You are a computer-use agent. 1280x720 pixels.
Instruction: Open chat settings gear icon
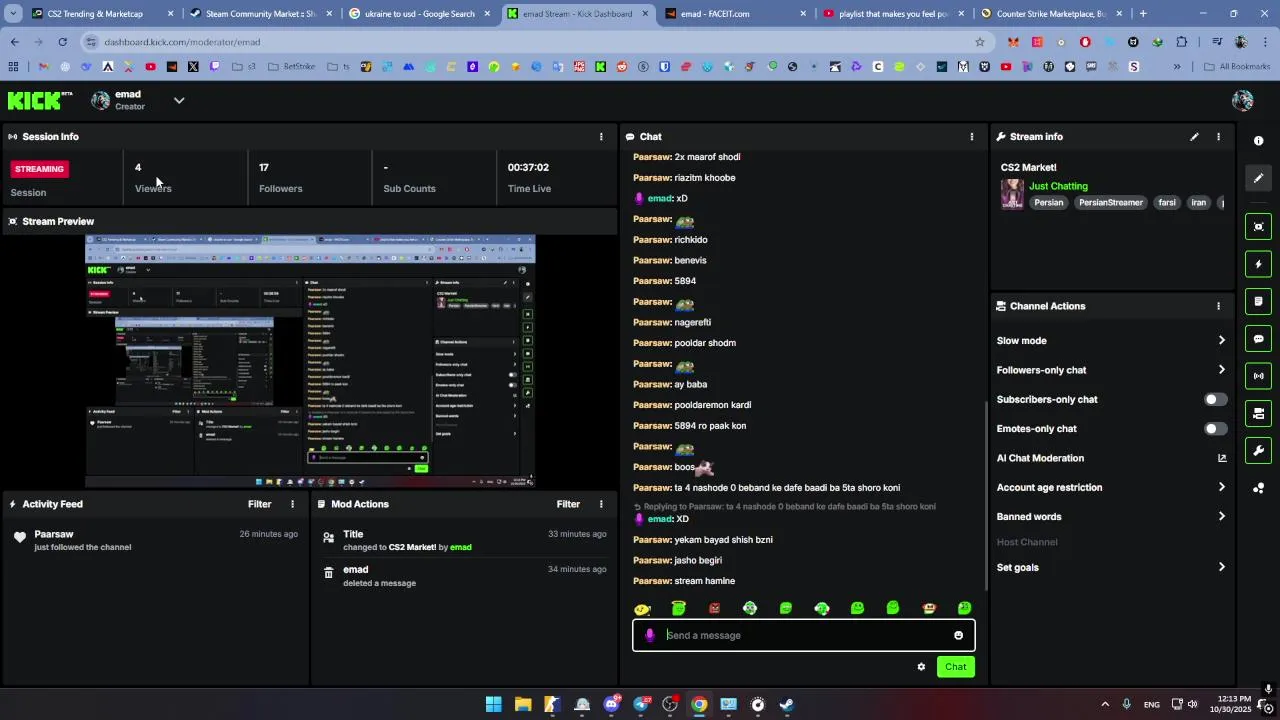click(x=921, y=667)
